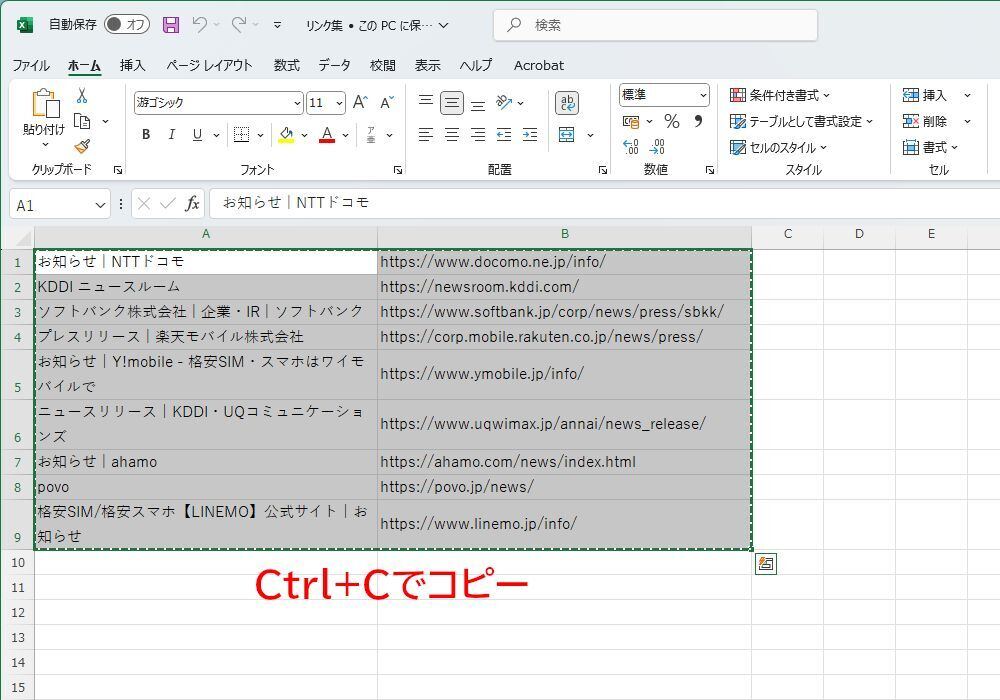Expand the Customize Quick Access Toolbar arrow
Viewport: 1000px width, 700px height.
tap(277, 26)
